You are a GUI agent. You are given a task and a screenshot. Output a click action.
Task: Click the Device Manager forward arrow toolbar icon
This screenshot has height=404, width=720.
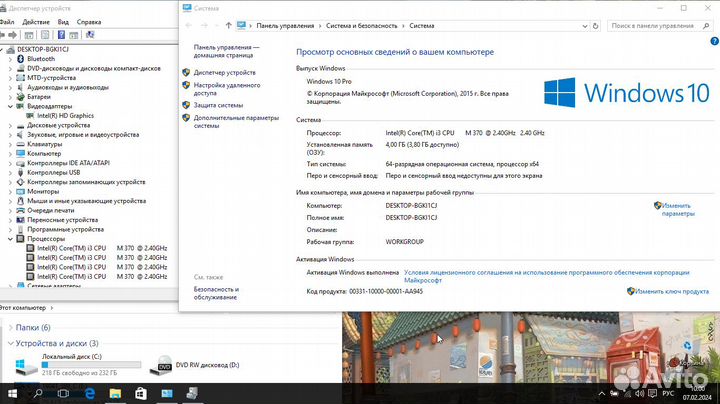[12, 35]
